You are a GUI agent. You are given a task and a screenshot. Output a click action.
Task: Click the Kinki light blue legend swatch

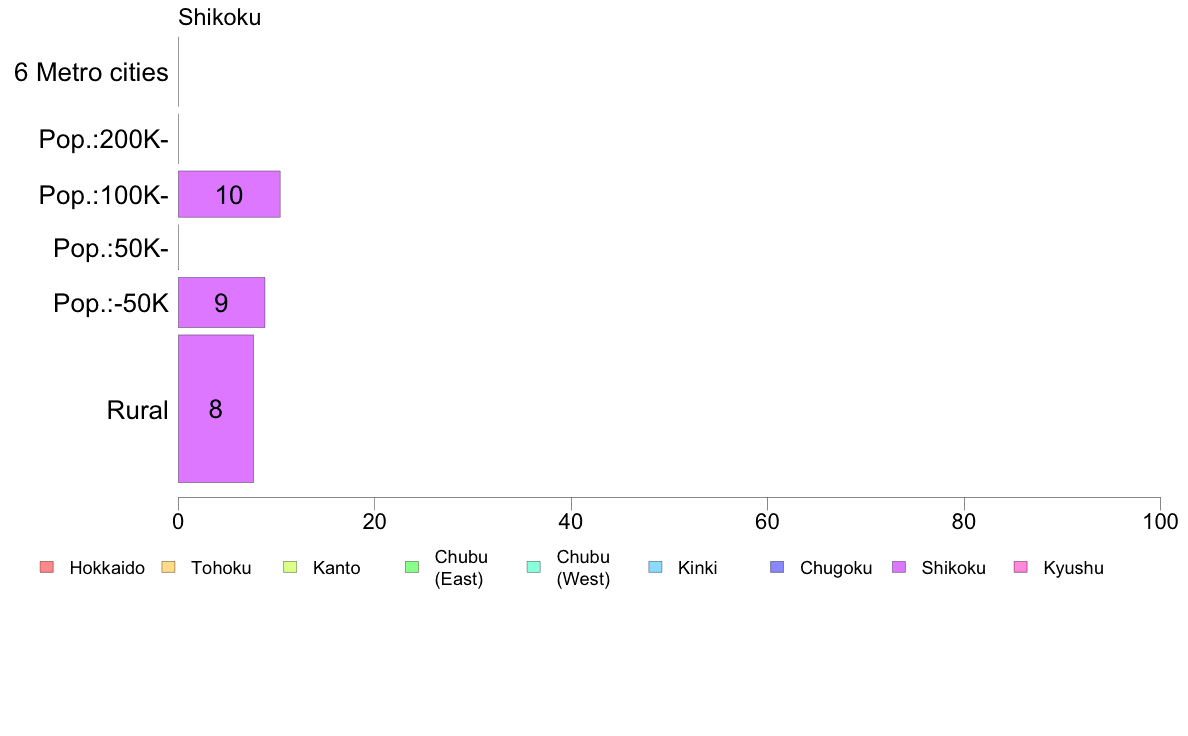point(655,567)
